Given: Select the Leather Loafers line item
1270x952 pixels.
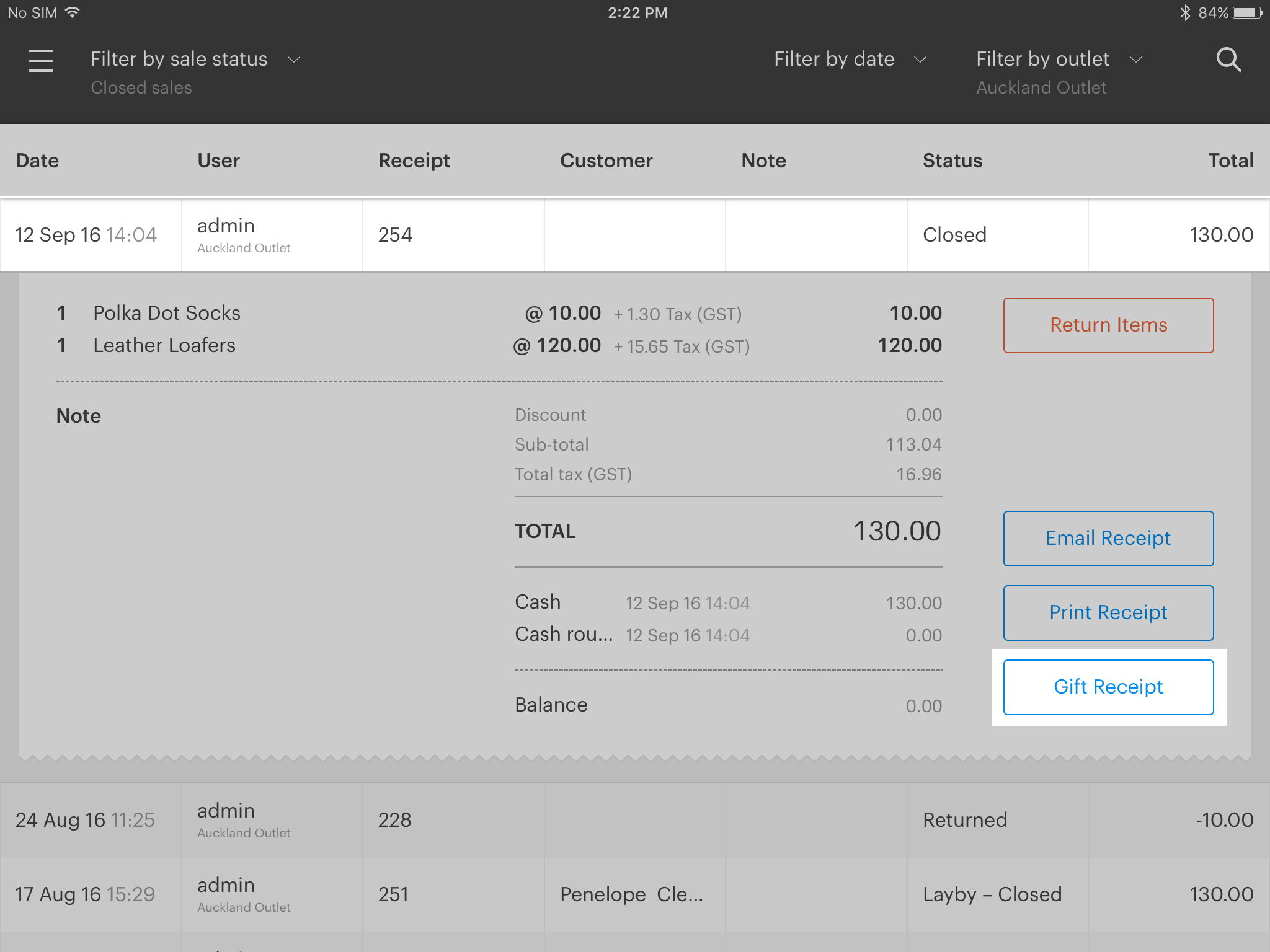Looking at the screenshot, I should (164, 345).
